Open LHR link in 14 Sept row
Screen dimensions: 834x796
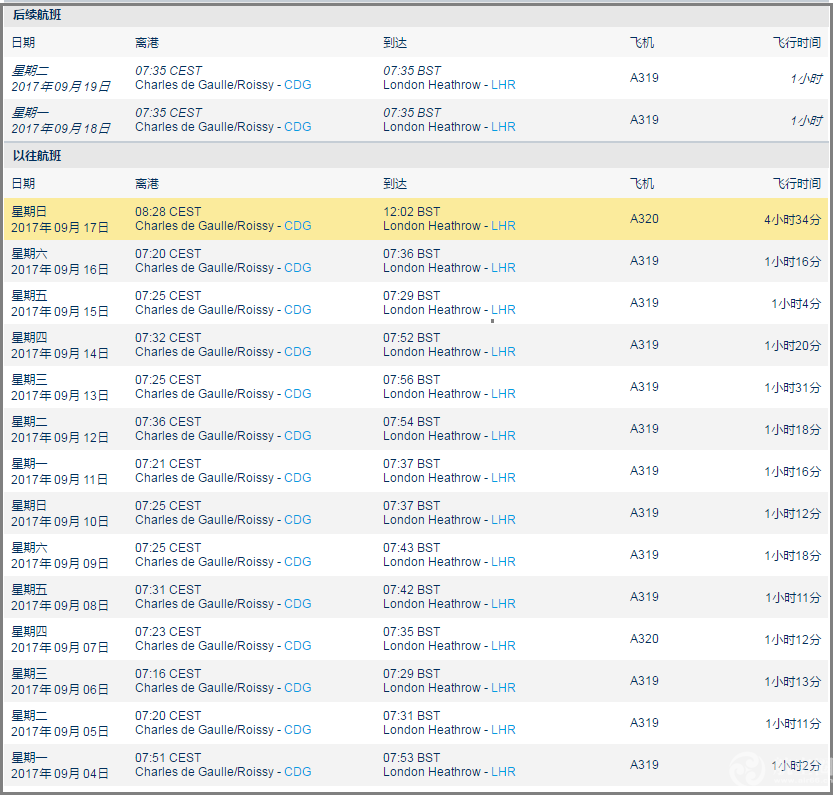coord(503,352)
